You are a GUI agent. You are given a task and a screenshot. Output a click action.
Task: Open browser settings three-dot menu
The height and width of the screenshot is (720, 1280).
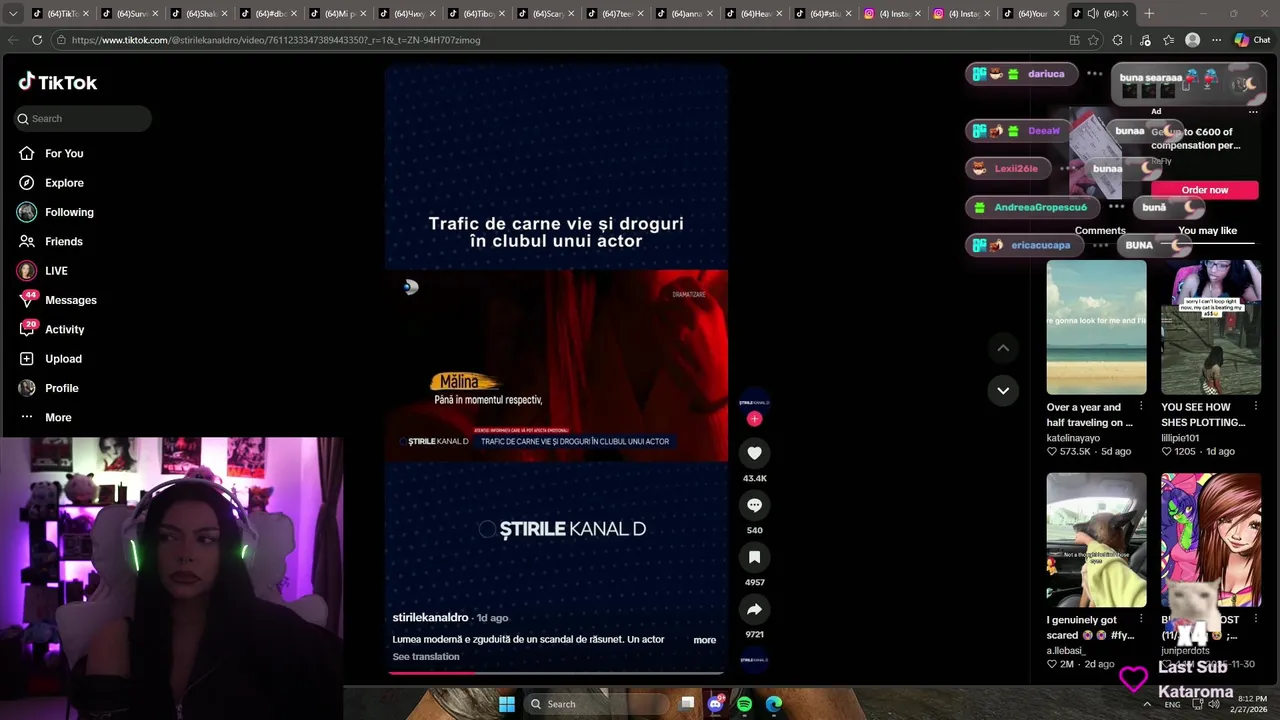pyautogui.click(x=1216, y=40)
